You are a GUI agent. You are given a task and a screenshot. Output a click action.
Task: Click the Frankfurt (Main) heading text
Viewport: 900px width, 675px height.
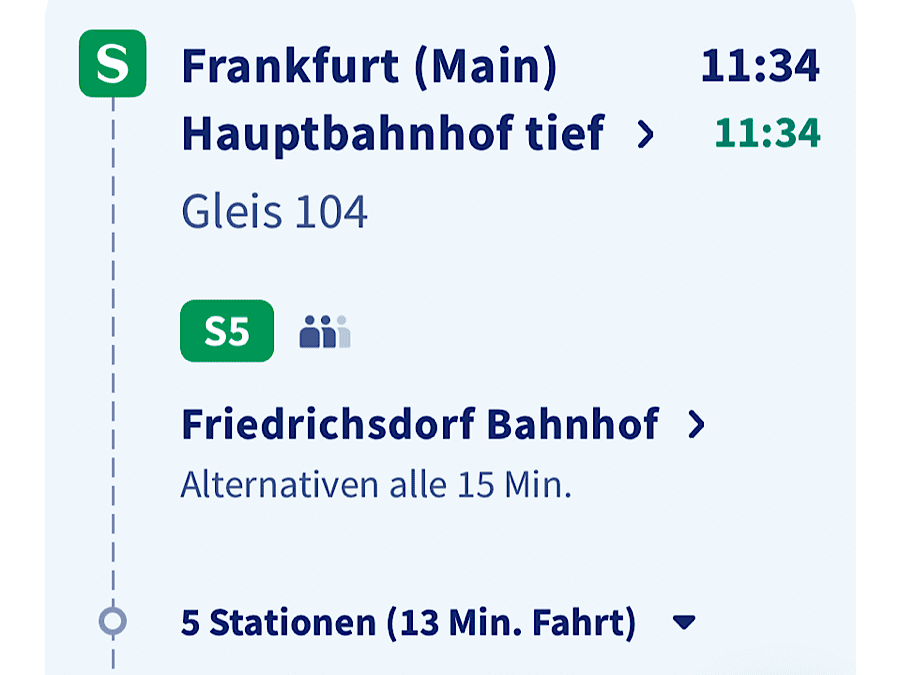coord(369,67)
